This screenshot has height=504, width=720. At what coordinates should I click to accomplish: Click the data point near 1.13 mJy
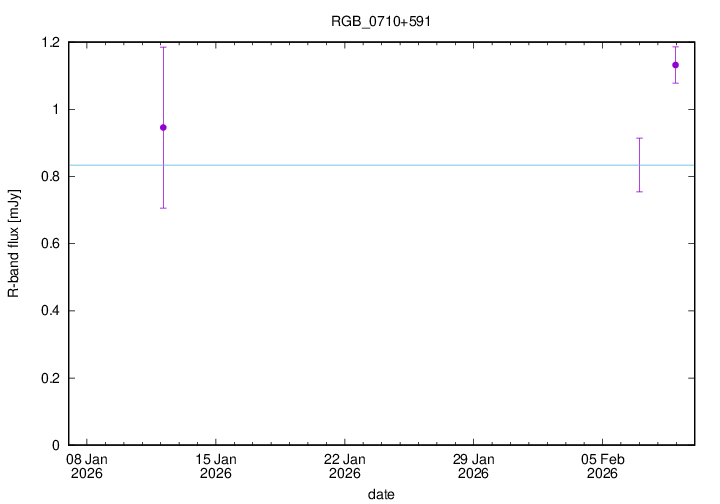(x=676, y=65)
